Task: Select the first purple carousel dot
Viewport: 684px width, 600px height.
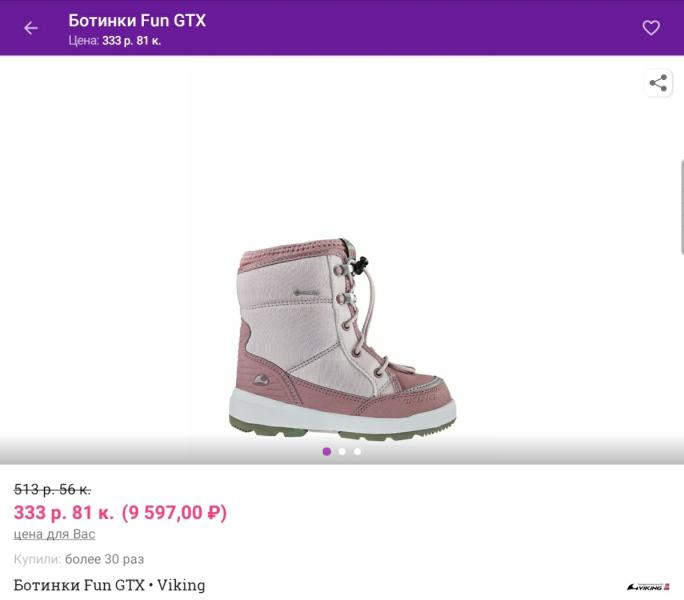Action: tap(326, 452)
